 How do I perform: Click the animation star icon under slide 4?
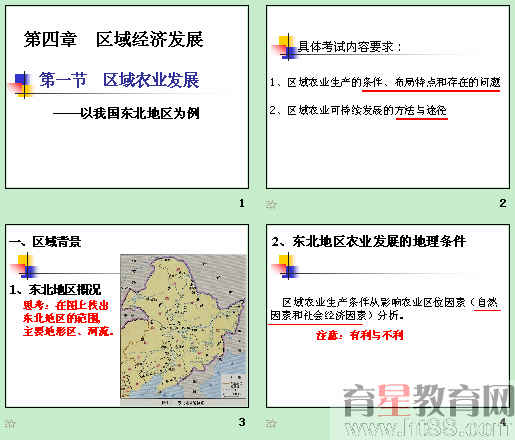click(x=271, y=424)
